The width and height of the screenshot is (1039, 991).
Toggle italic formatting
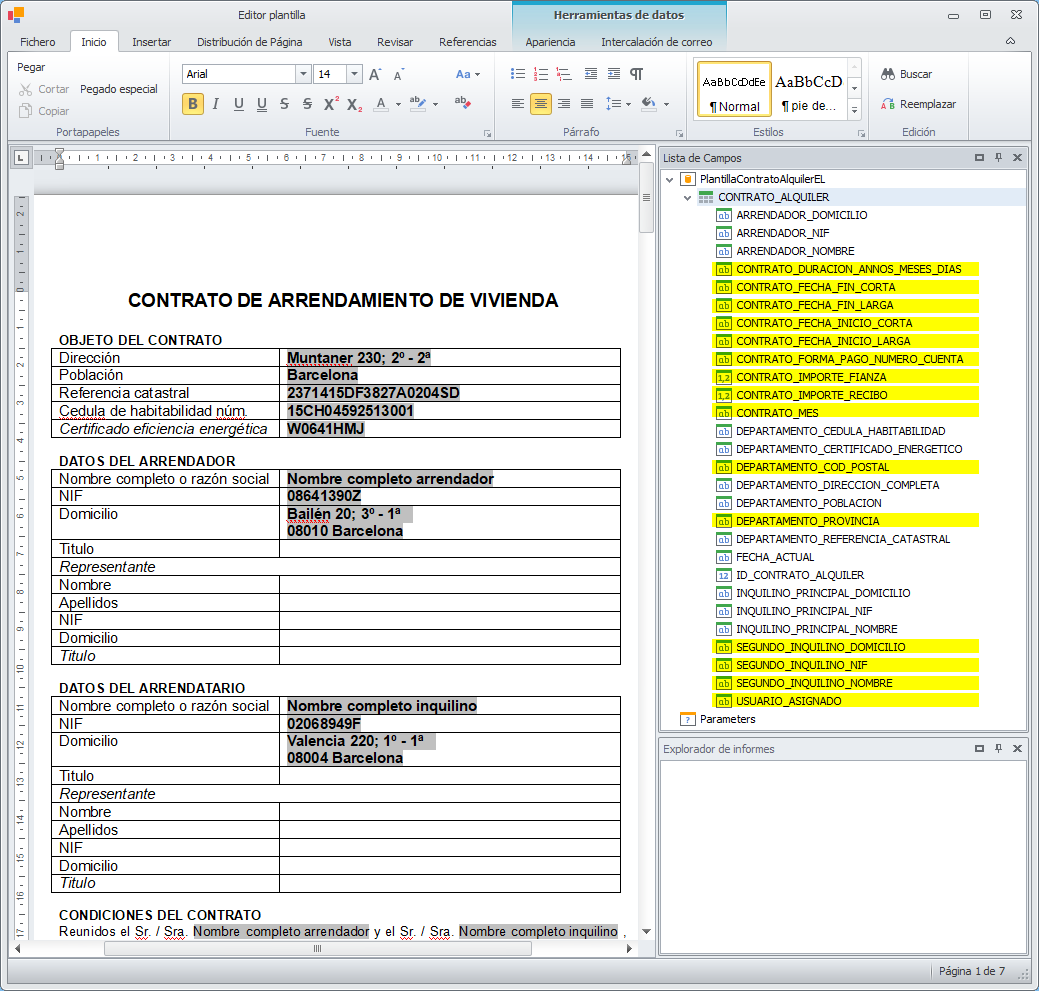(215, 104)
